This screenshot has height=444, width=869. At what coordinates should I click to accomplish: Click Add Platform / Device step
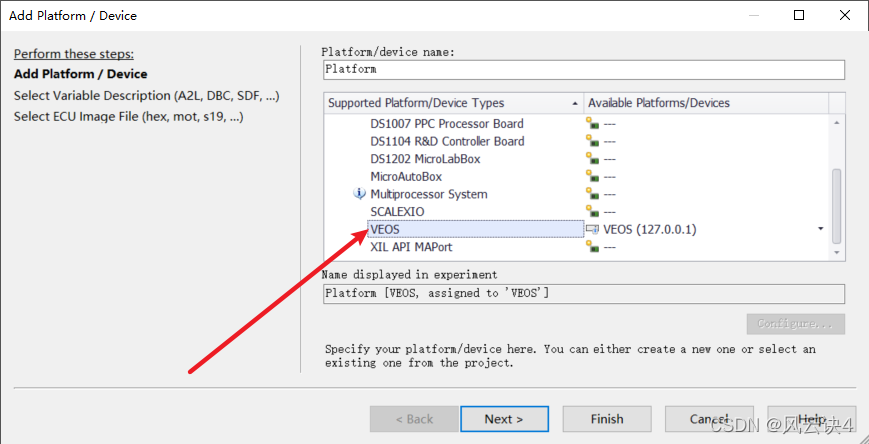click(x=81, y=74)
